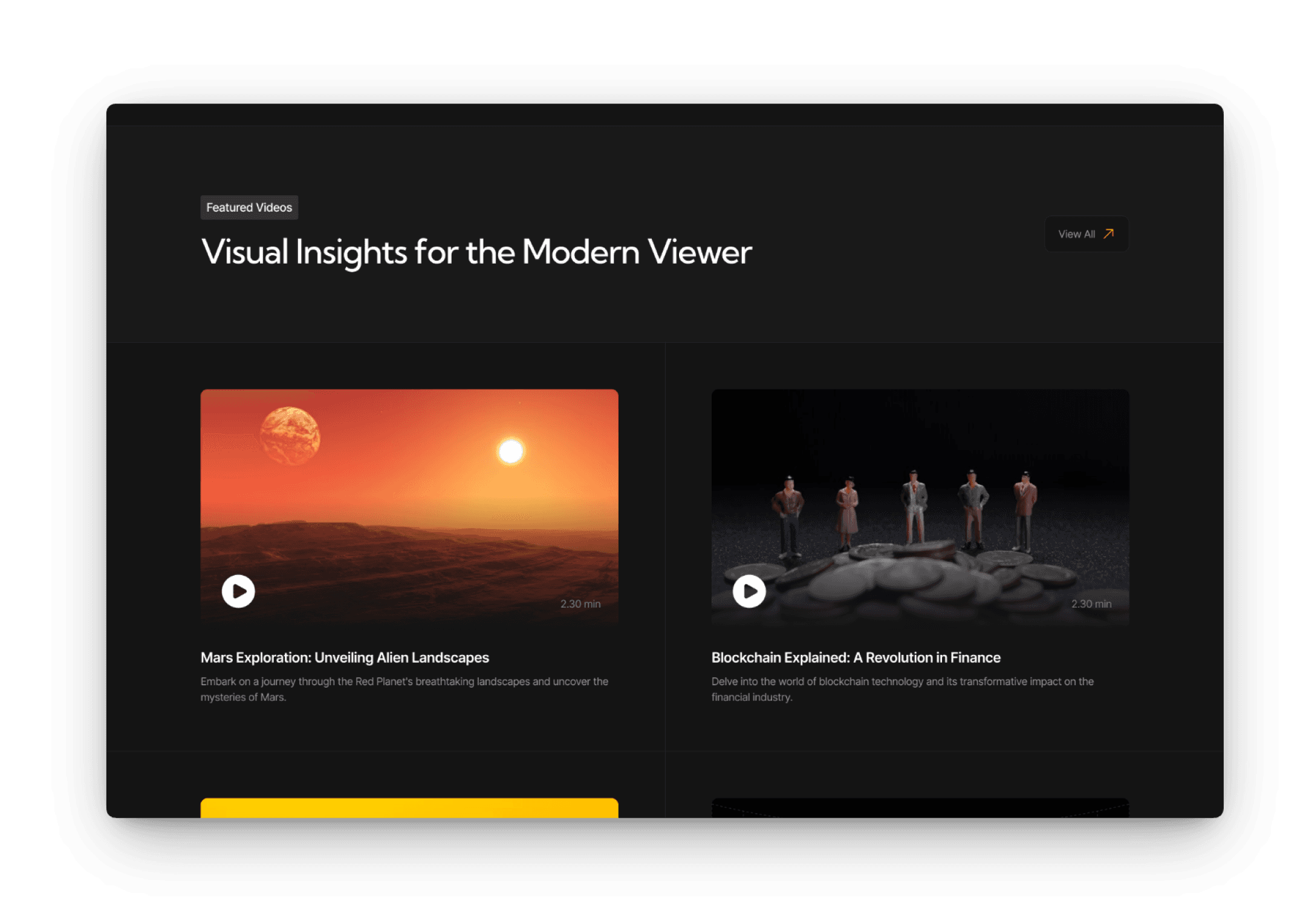Screen dimensions: 1306x924
Task: Click the Mars video description text
Action: click(x=404, y=689)
